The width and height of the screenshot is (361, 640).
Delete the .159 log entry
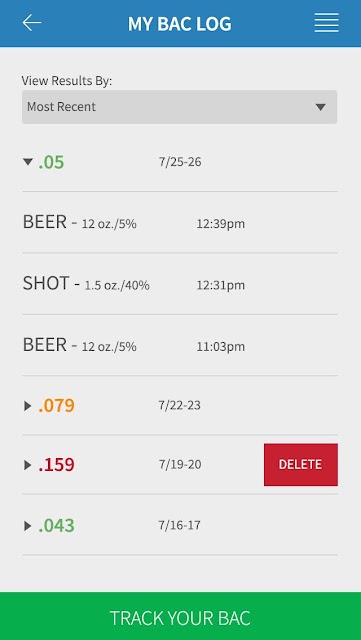pos(301,464)
